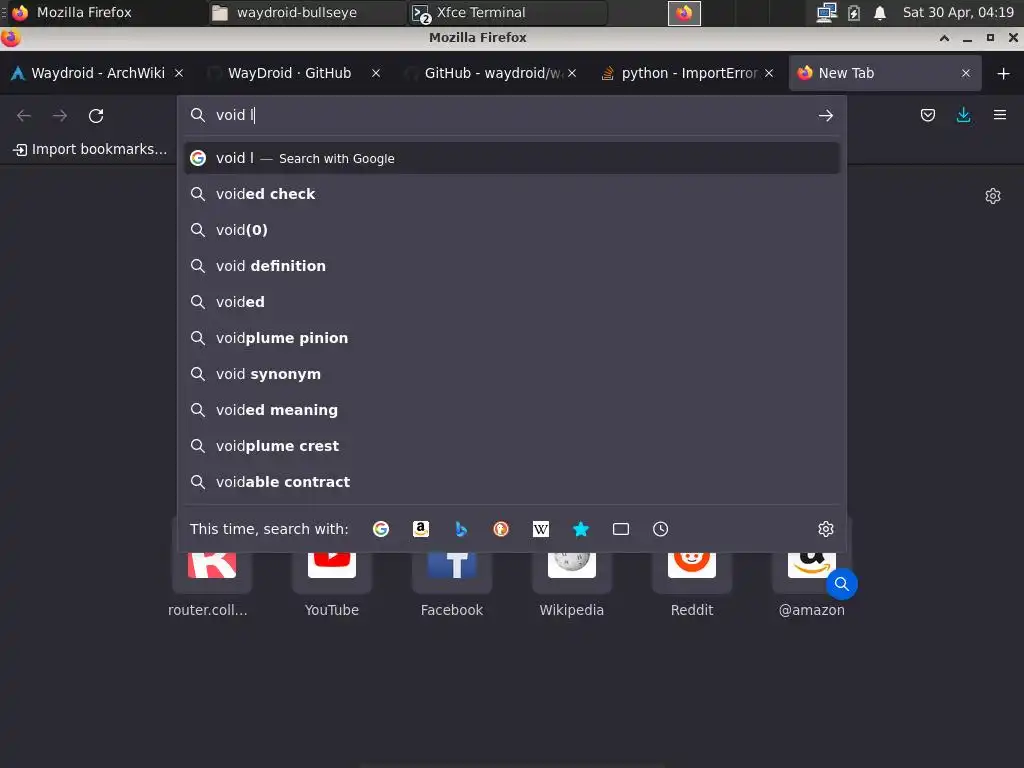Pick the 'voided' suggestion
Image resolution: width=1024 pixels, height=768 pixels.
click(x=512, y=302)
